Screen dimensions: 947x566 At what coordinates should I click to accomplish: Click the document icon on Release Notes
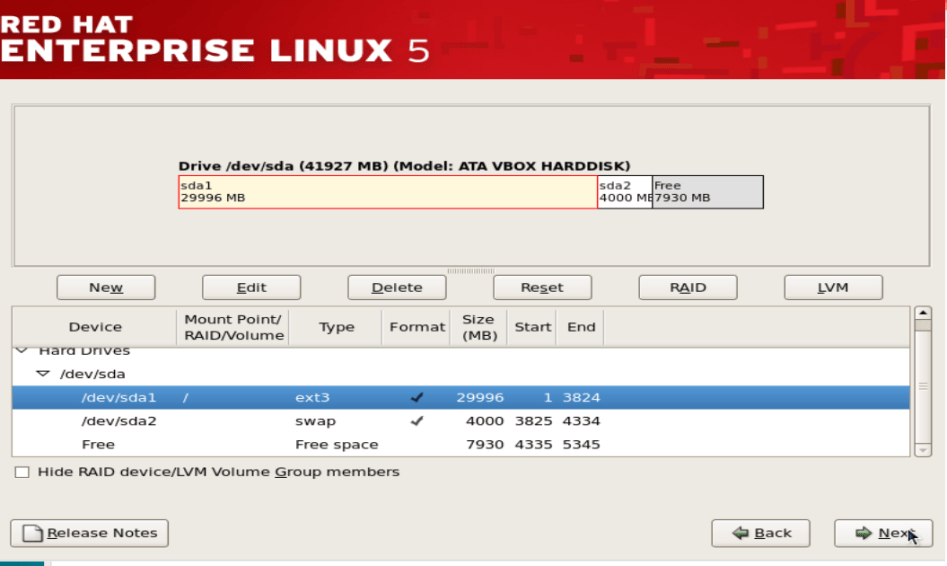33,533
